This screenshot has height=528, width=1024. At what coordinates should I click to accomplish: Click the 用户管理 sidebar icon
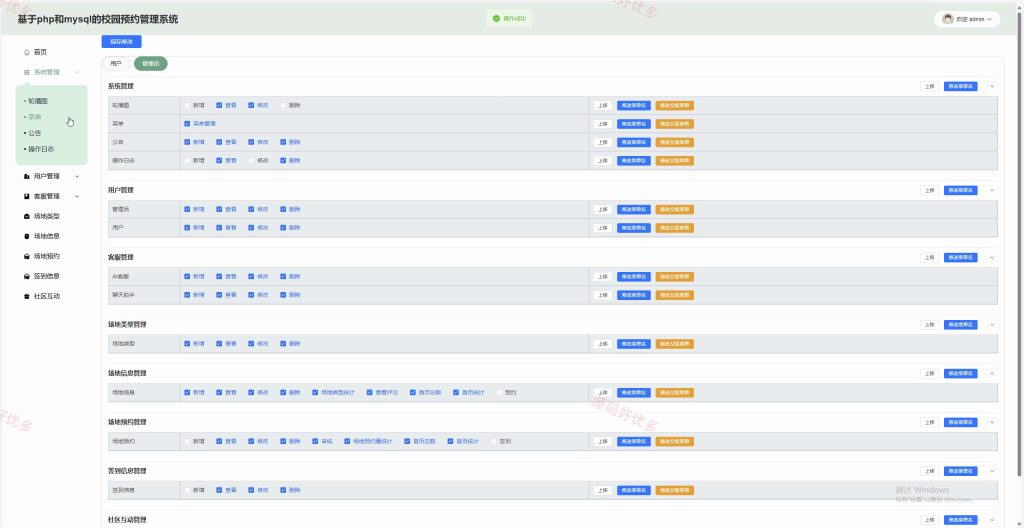[27, 176]
